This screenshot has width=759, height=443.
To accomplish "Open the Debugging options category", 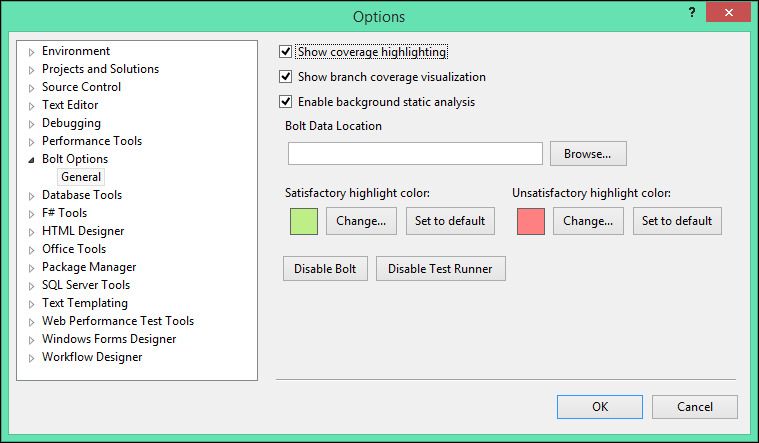I will click(71, 123).
